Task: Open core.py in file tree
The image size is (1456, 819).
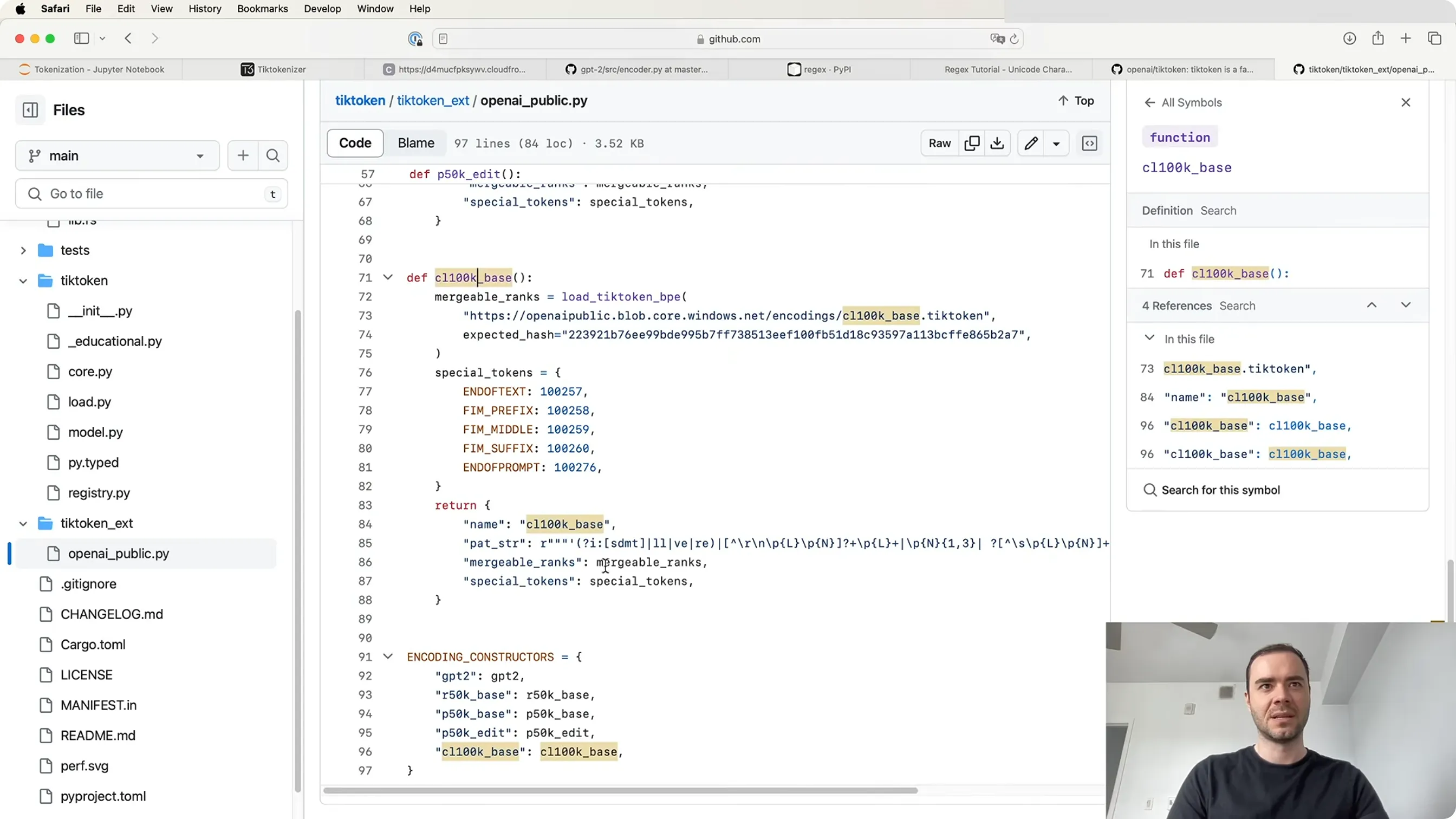Action: pyautogui.click(x=90, y=372)
